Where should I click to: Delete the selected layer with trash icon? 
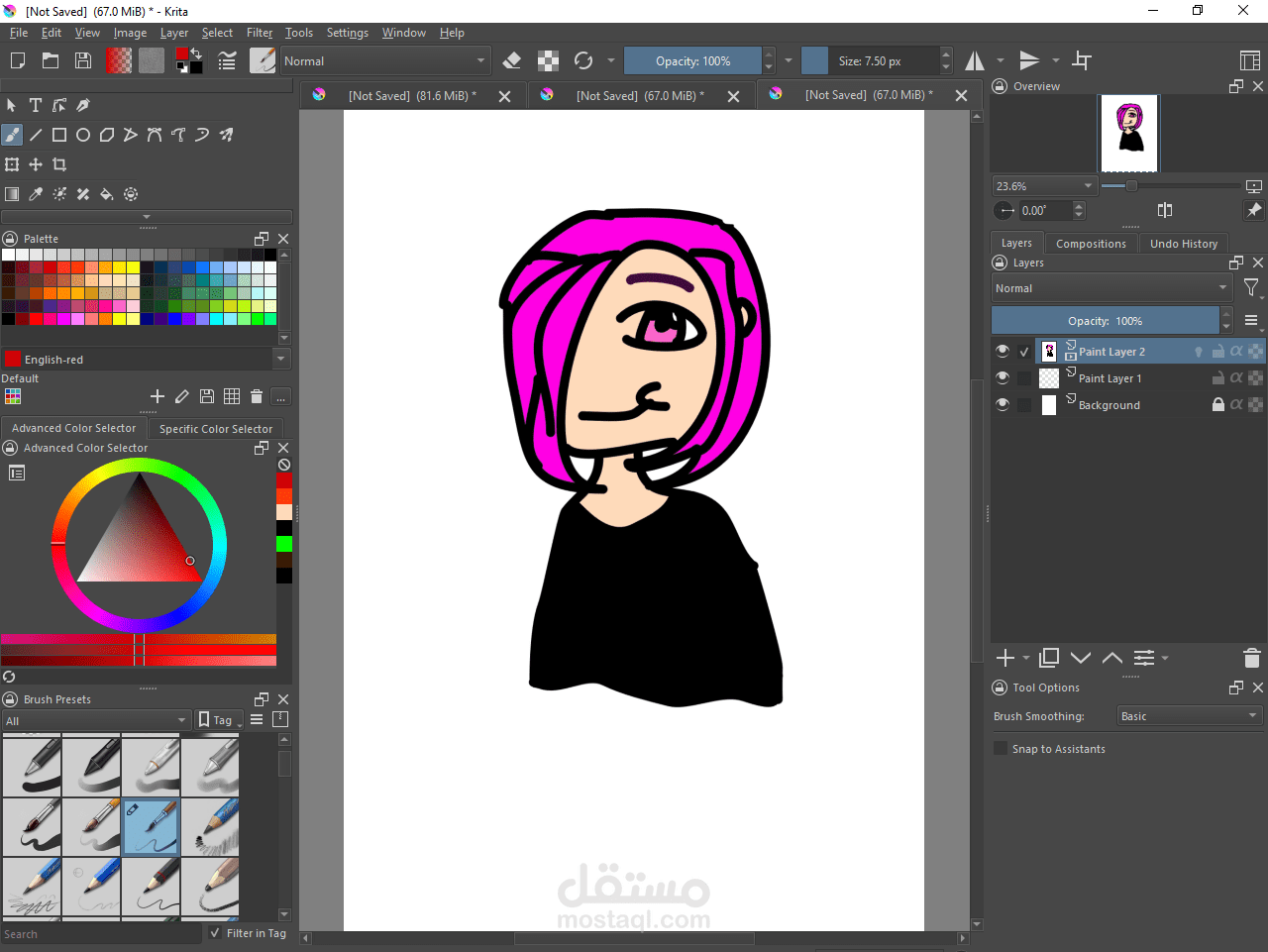coord(1251,658)
